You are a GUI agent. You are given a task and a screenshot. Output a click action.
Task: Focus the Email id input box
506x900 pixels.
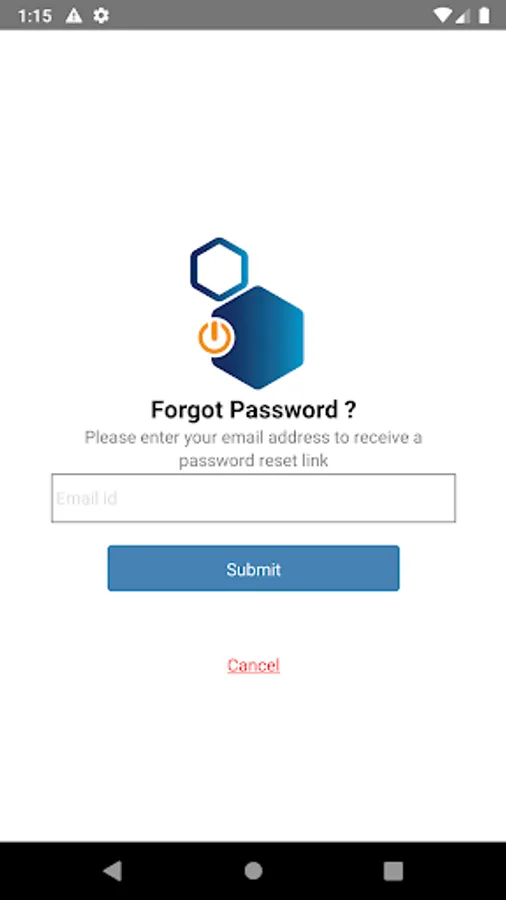coord(254,498)
